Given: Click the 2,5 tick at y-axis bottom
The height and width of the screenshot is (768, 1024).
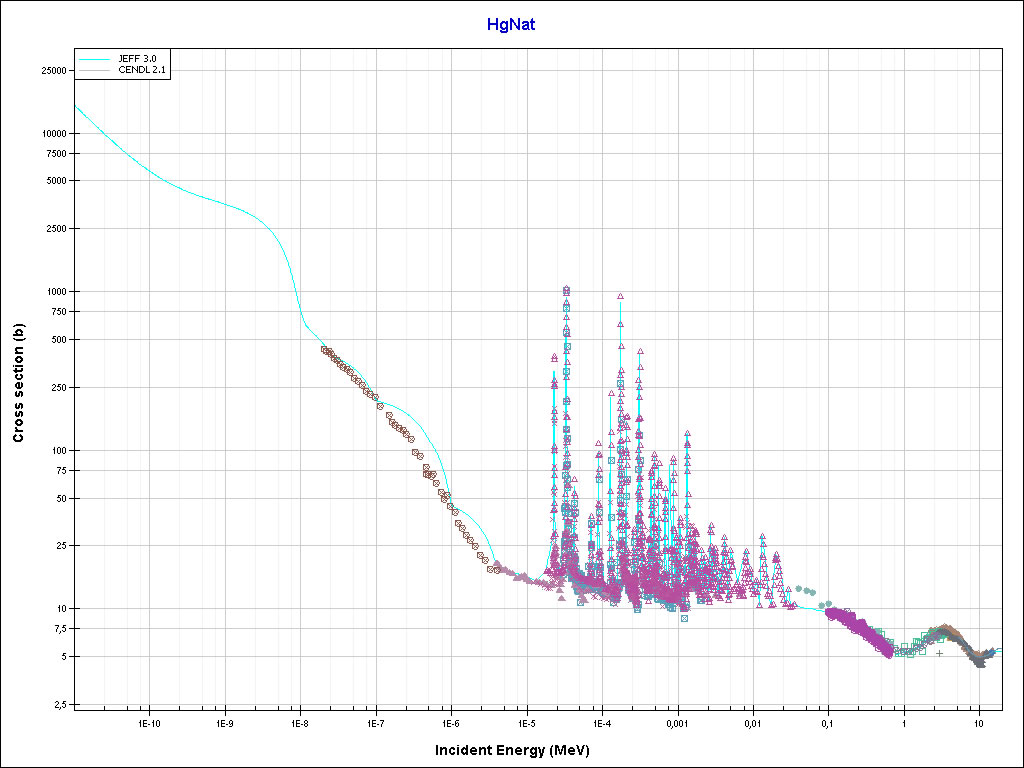Looking at the screenshot, I should (59, 705).
